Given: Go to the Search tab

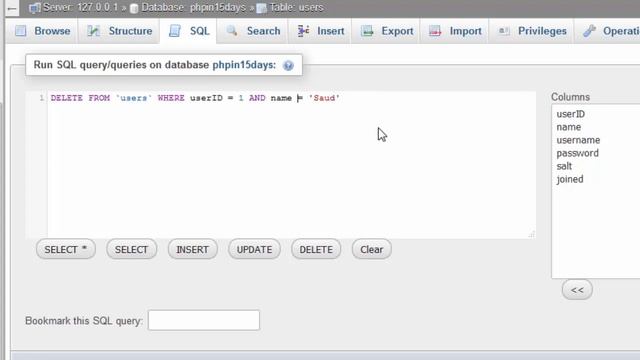Looking at the screenshot, I should tap(253, 31).
